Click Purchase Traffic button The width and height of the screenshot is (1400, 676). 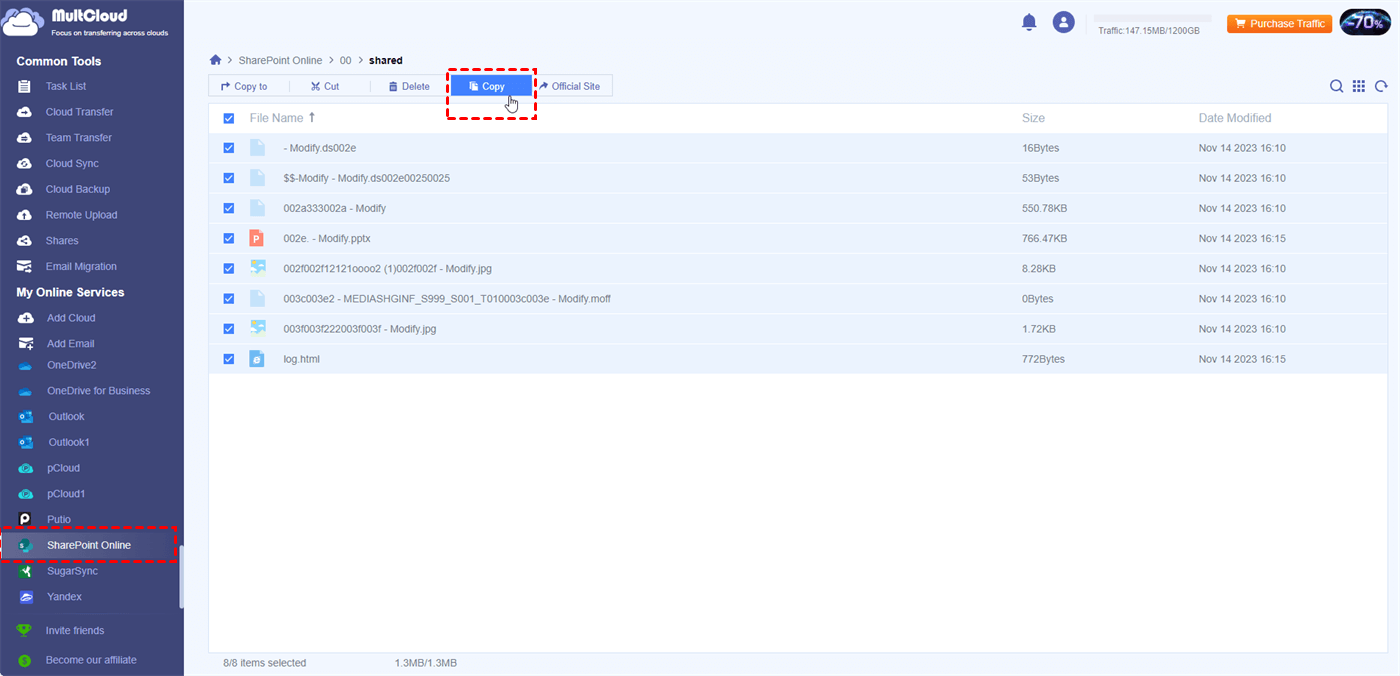click(x=1280, y=23)
